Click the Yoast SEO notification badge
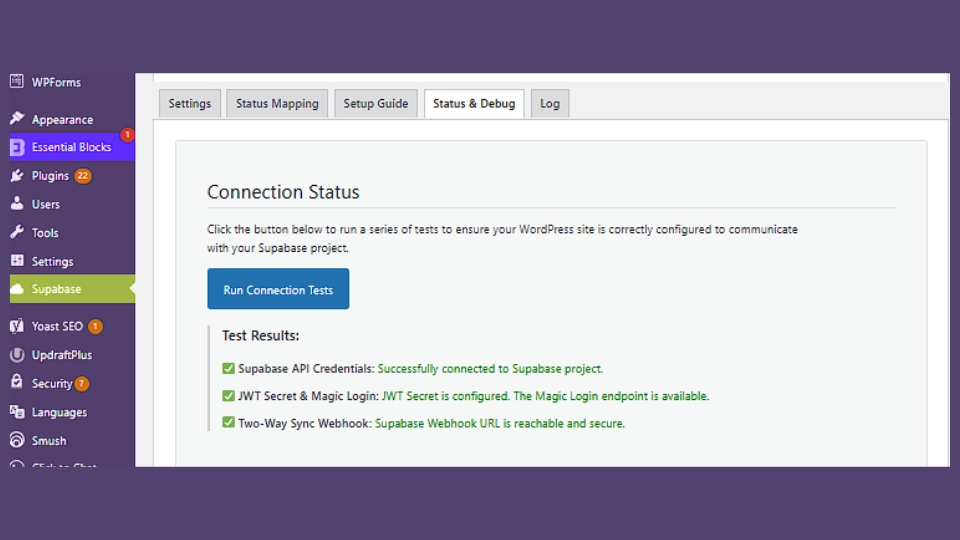The width and height of the screenshot is (960, 540). [95, 326]
